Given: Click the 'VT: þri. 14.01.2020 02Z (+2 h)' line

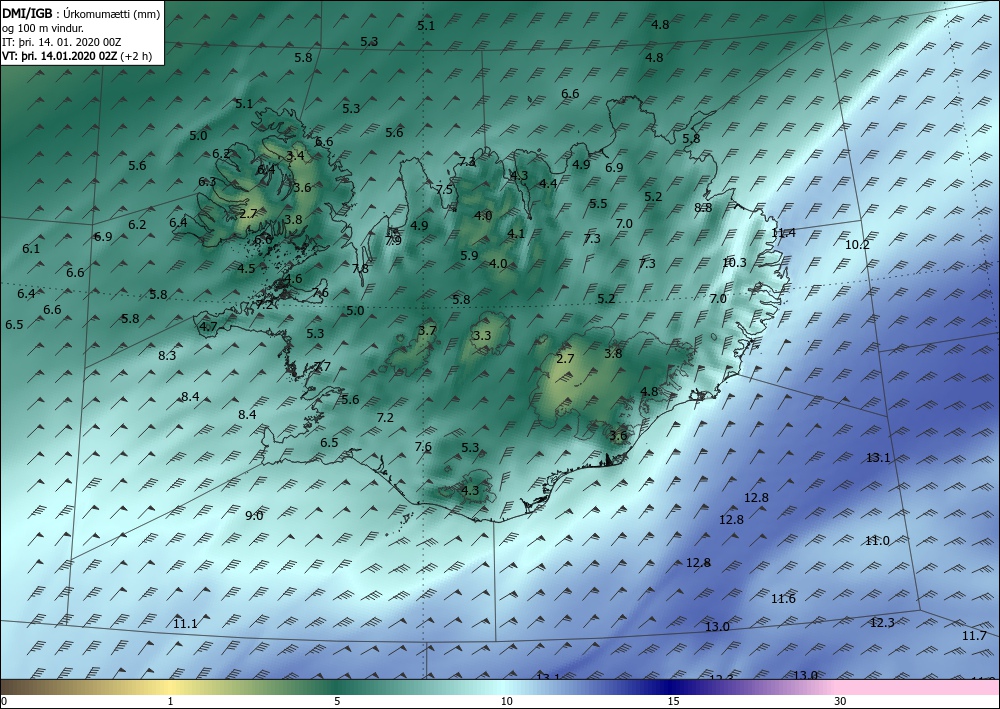Looking at the screenshot, I should [x=77, y=56].
